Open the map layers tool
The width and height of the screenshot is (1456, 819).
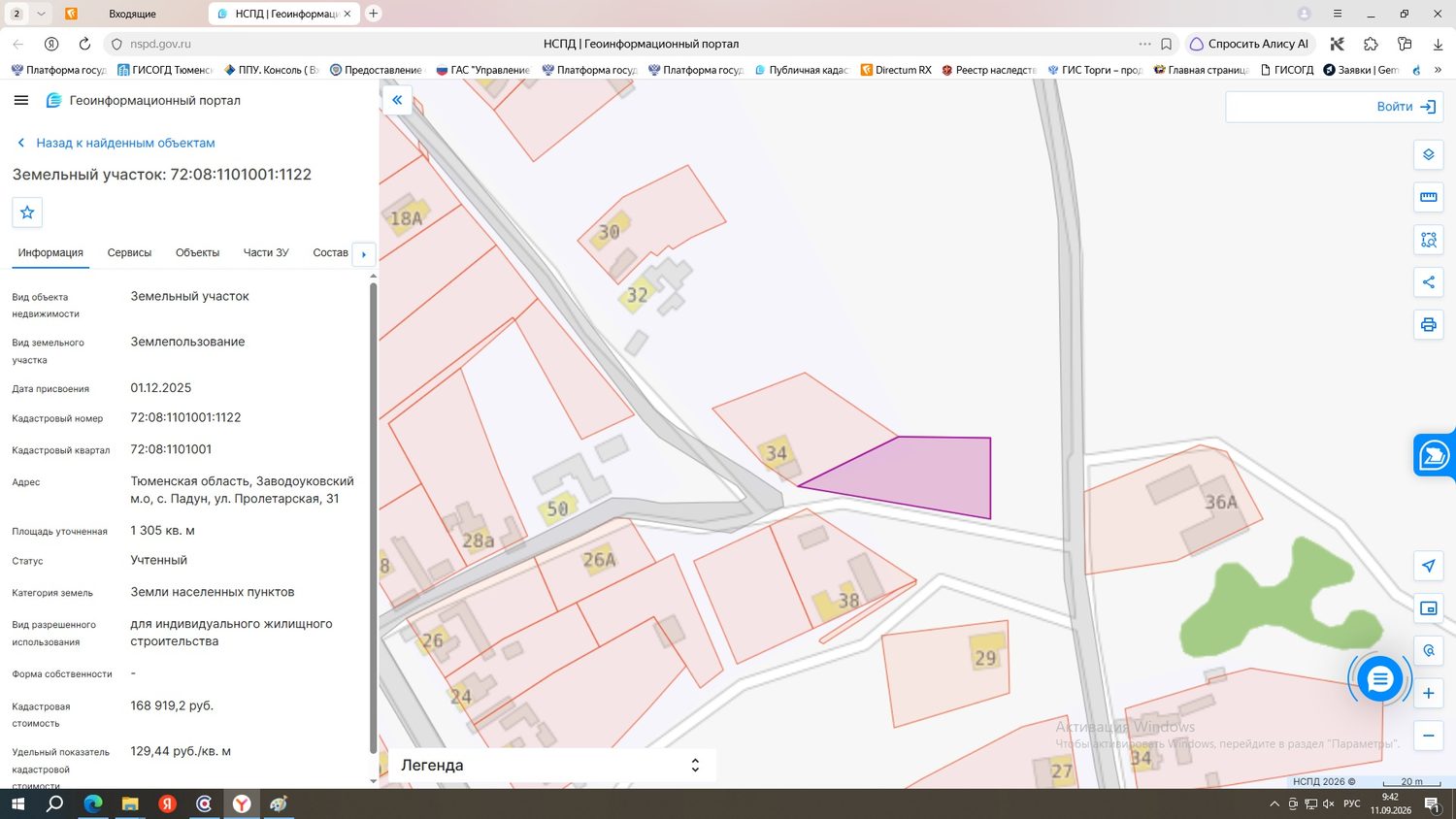pos(1428,154)
